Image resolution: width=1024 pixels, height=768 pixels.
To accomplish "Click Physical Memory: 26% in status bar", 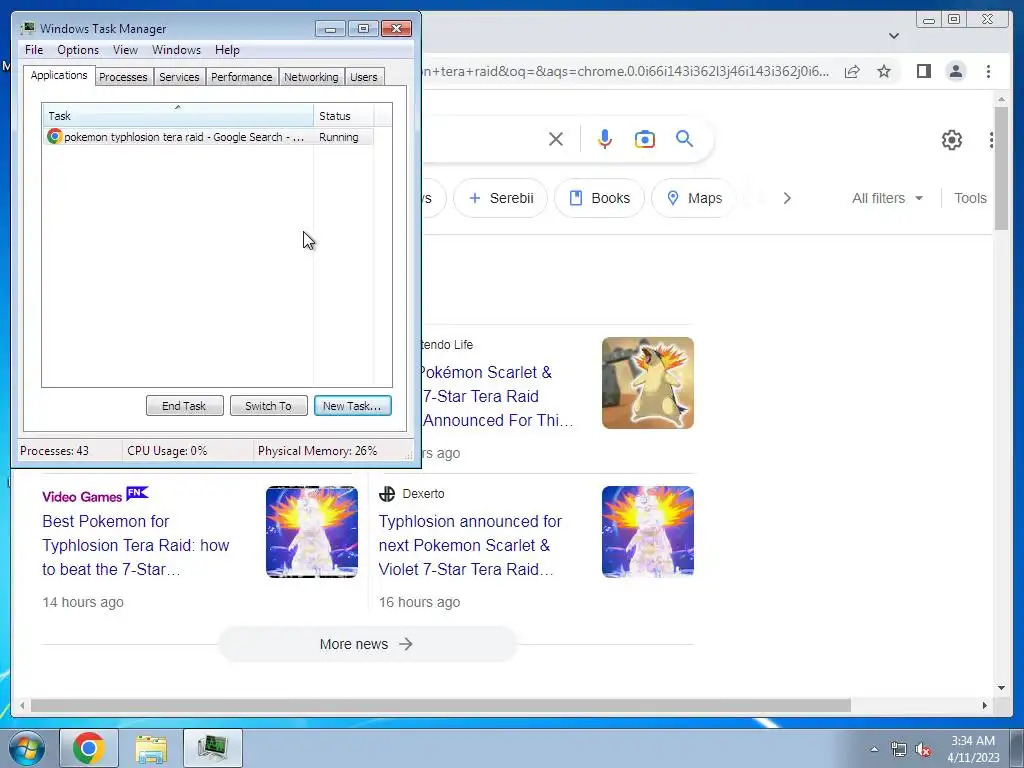I will (x=317, y=451).
